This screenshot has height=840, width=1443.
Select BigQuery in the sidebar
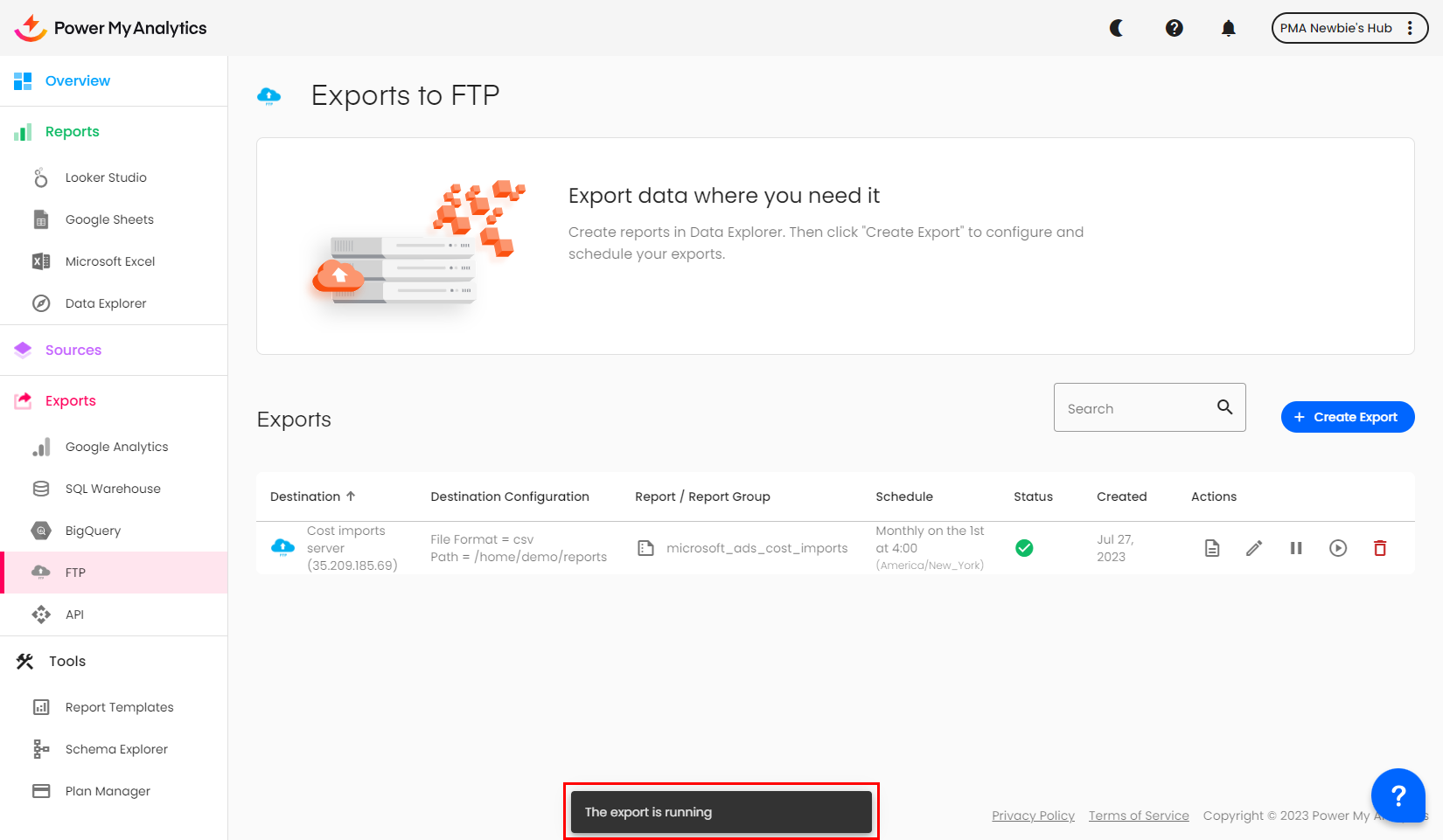(93, 531)
